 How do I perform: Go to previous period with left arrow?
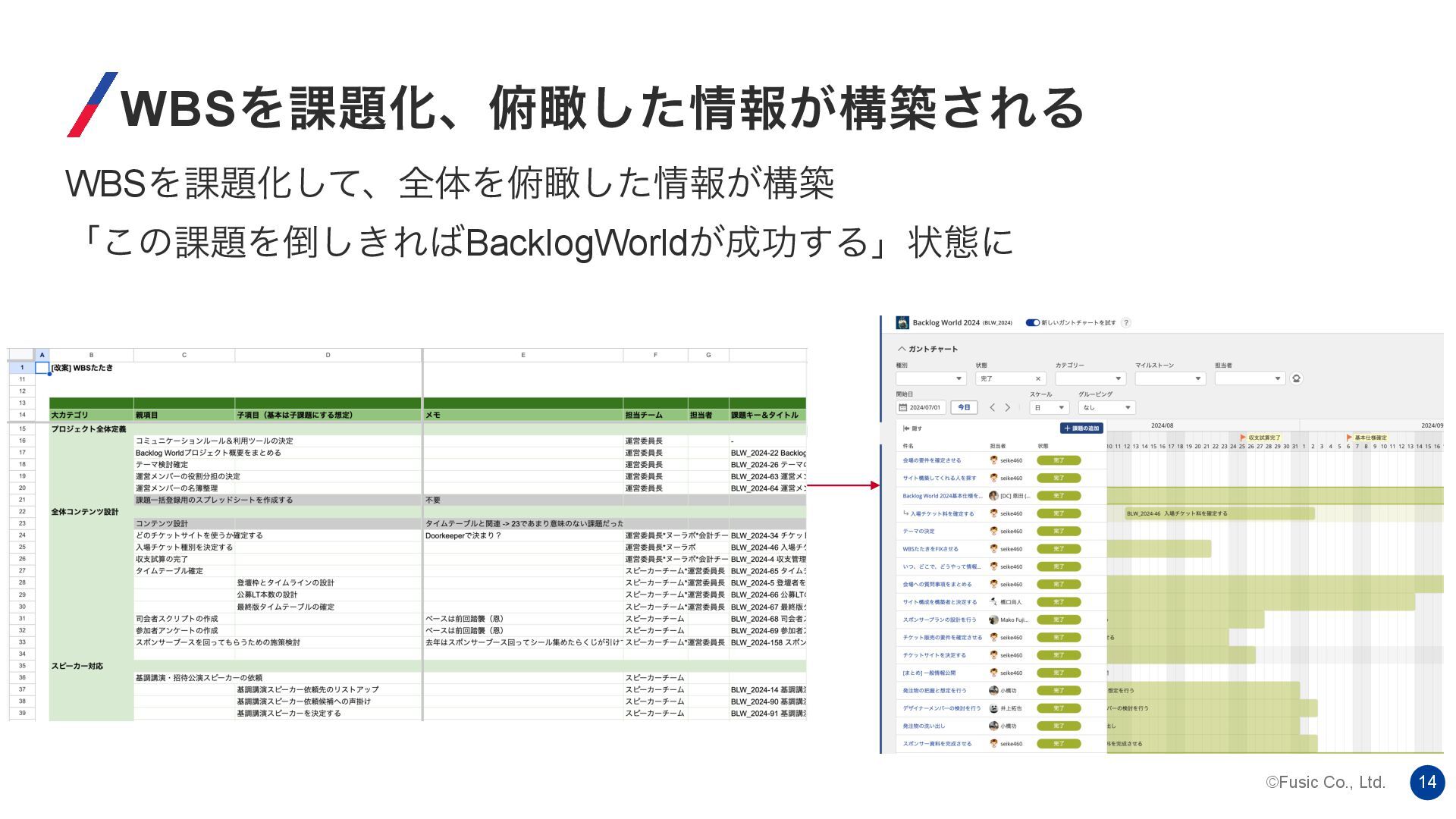click(992, 407)
